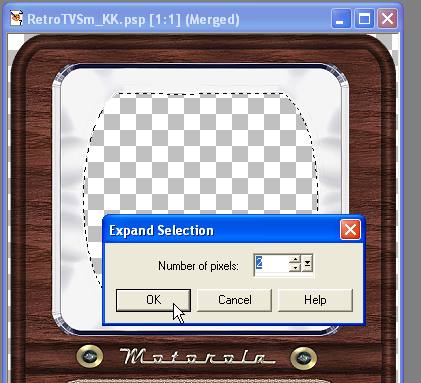The height and width of the screenshot is (383, 421).
Task: Click OK in Expand Selection dialog
Action: pos(153,300)
